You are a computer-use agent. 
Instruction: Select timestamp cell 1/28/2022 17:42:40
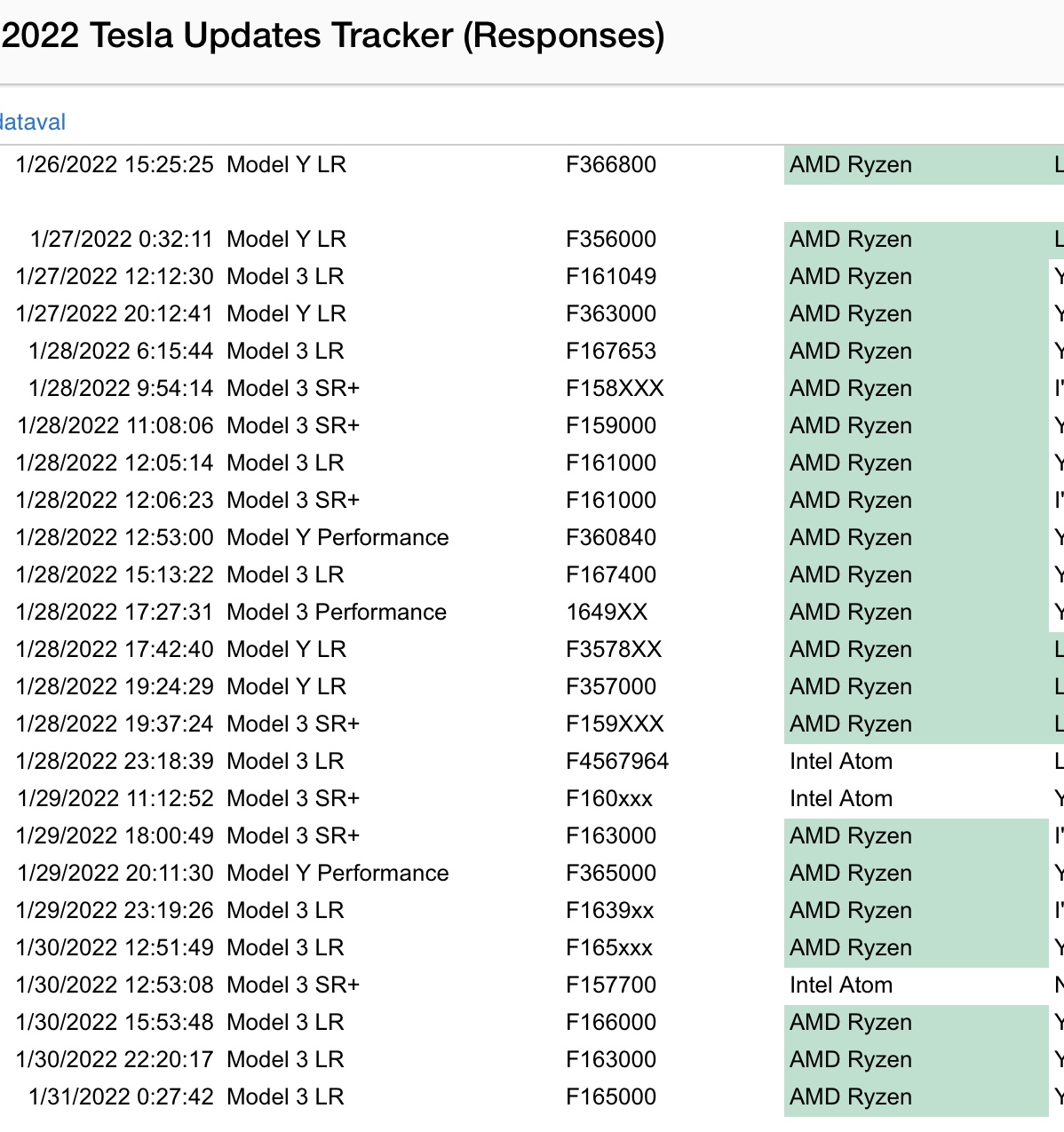pyautogui.click(x=115, y=649)
